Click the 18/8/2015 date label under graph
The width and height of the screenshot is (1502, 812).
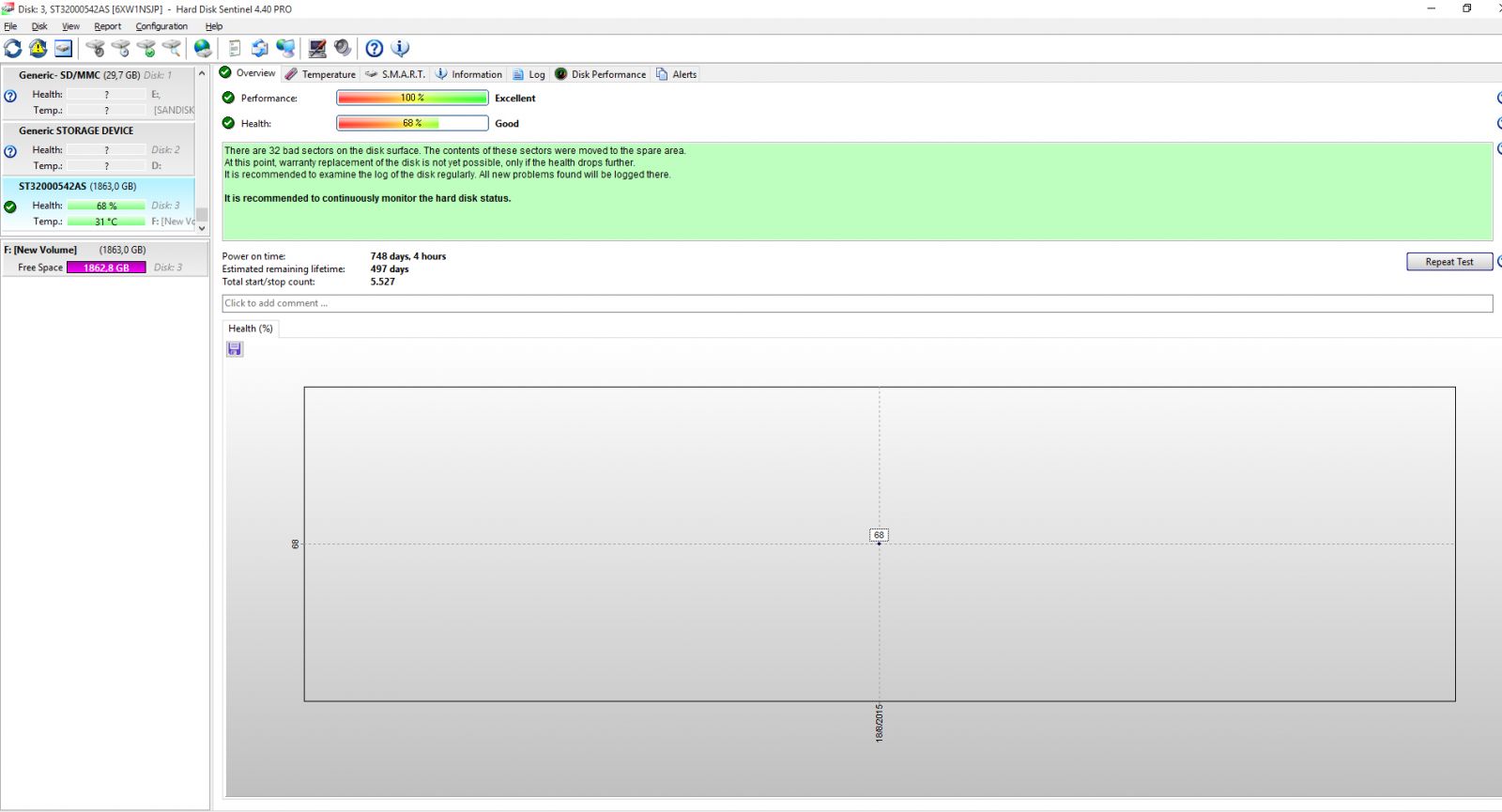point(880,724)
